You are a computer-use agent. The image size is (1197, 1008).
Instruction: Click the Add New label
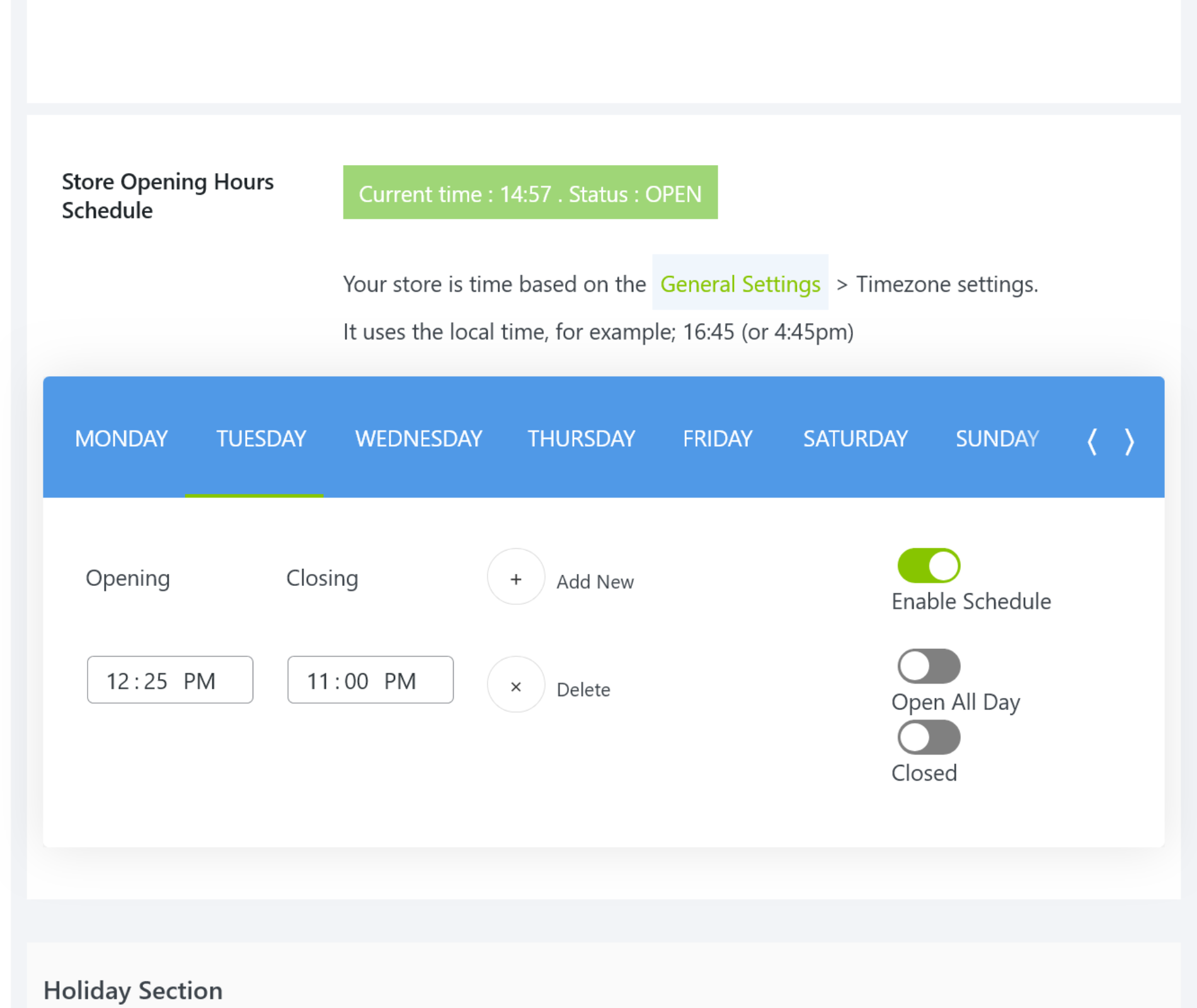click(595, 581)
